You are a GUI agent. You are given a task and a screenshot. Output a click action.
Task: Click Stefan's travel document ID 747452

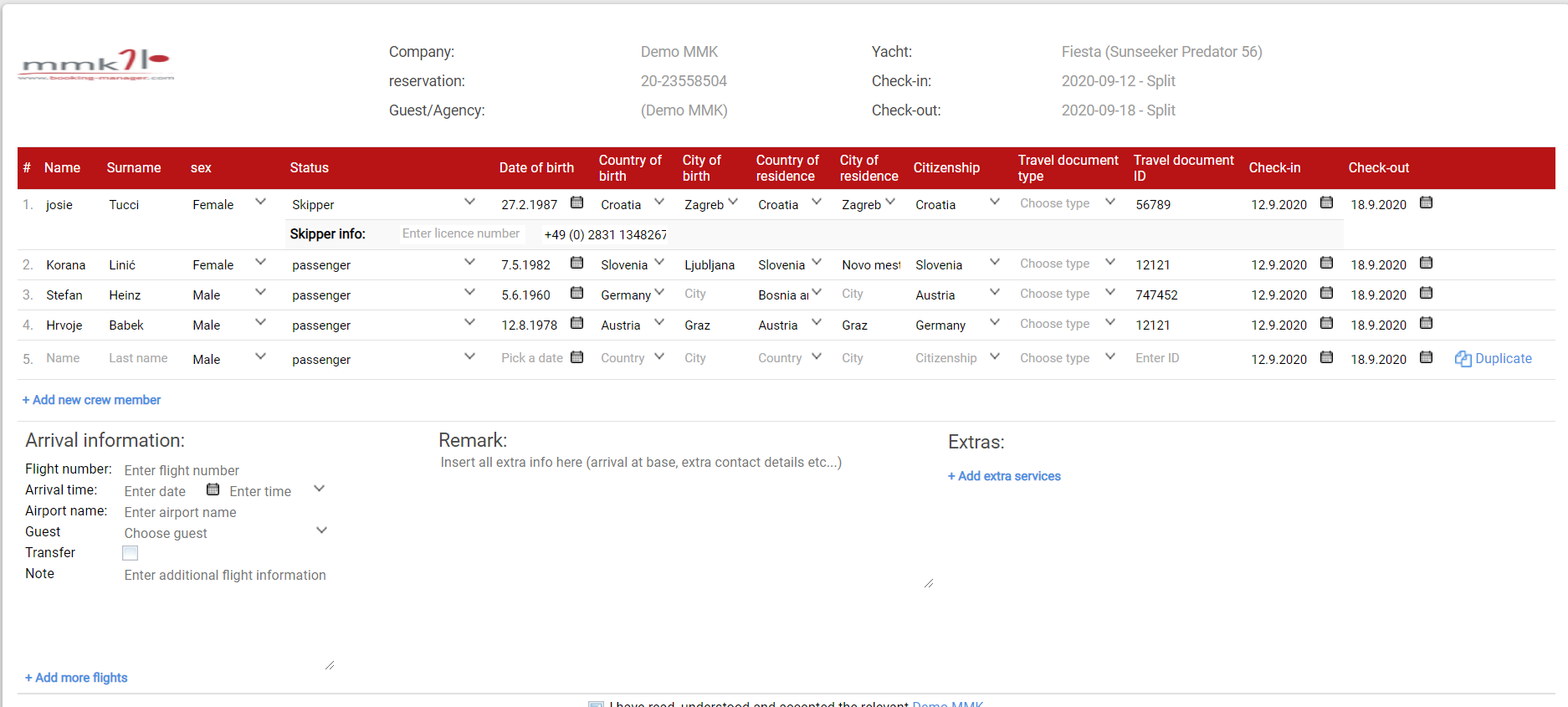click(x=1156, y=295)
